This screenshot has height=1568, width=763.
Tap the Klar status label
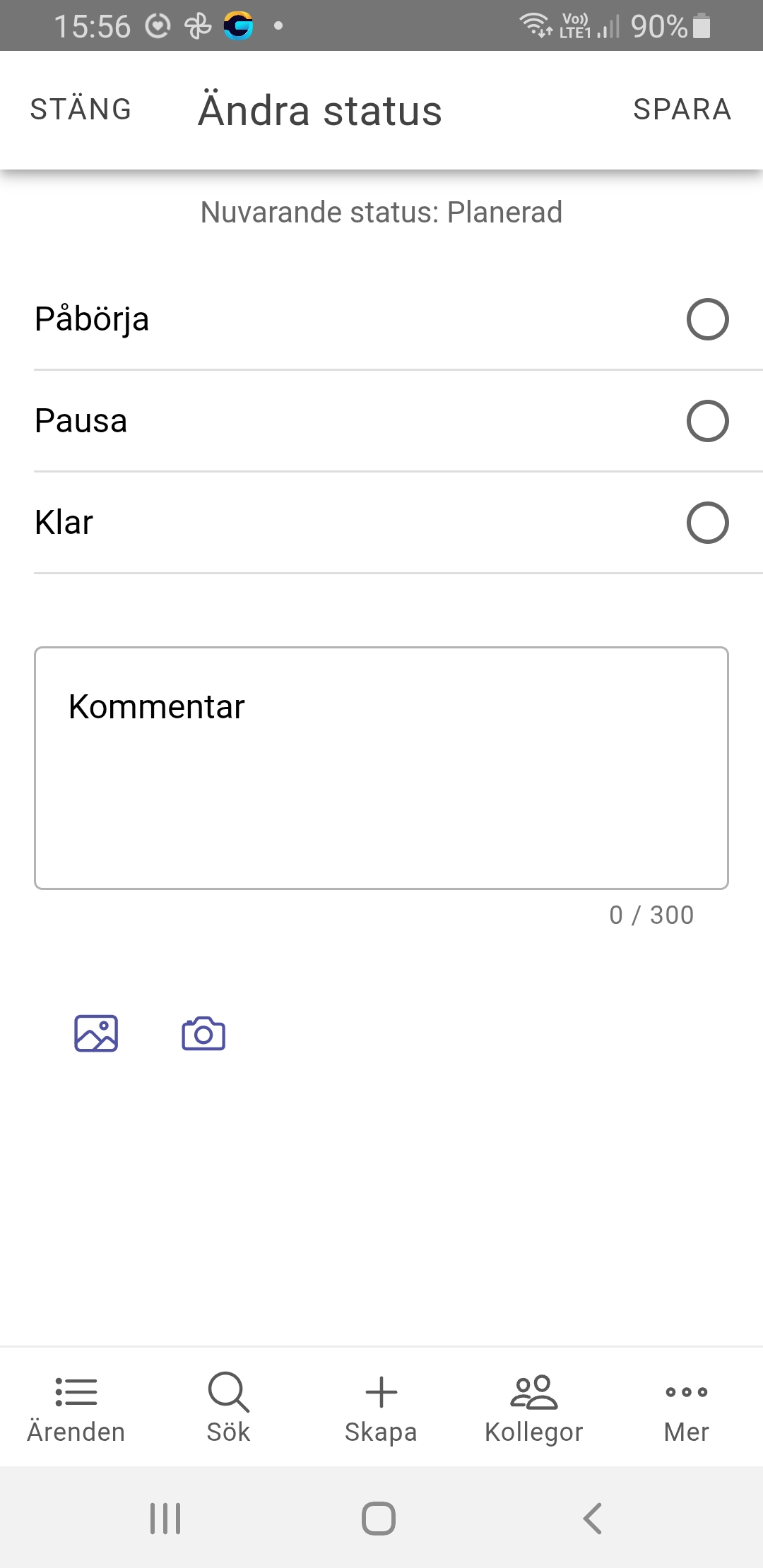coord(64,523)
